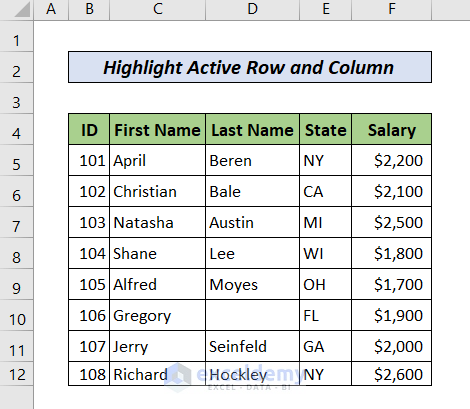Screen dimensions: 470x409
Task: Select the cell containing 'Lee'
Action: (252, 253)
